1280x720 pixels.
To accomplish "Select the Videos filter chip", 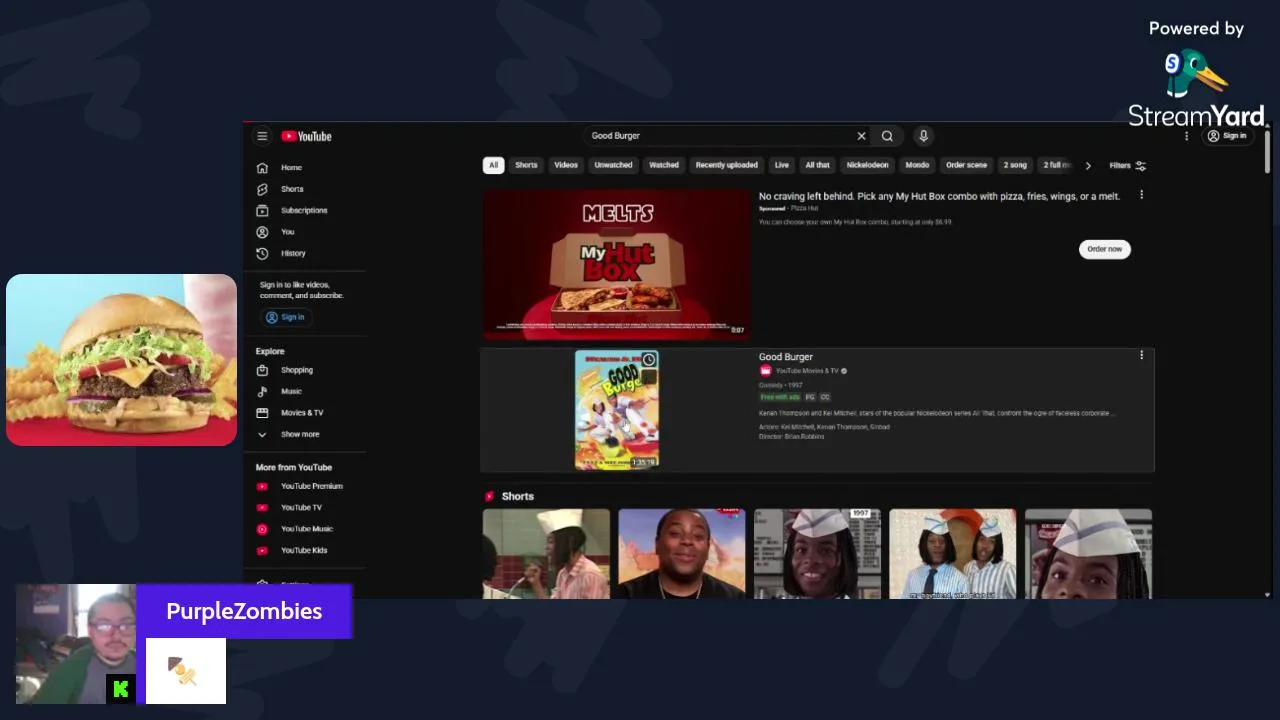I will tap(566, 165).
